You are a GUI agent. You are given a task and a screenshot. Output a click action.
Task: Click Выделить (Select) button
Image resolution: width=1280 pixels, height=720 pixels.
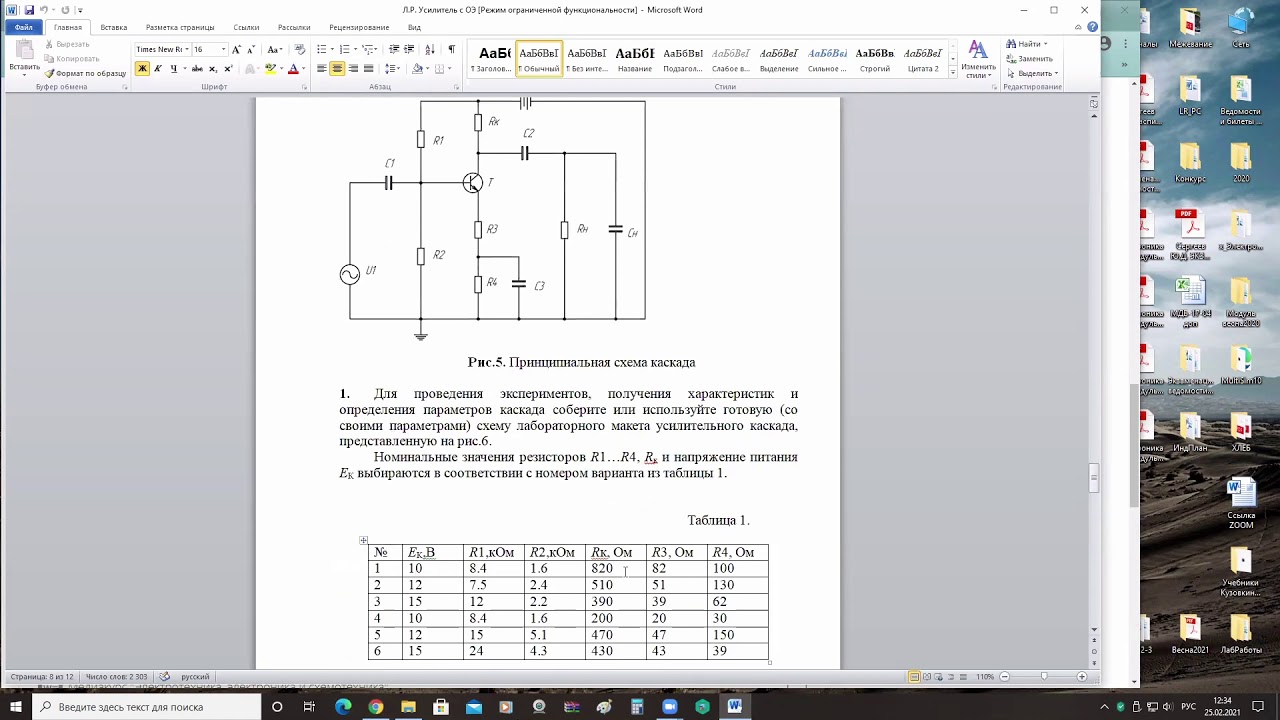[1032, 73]
